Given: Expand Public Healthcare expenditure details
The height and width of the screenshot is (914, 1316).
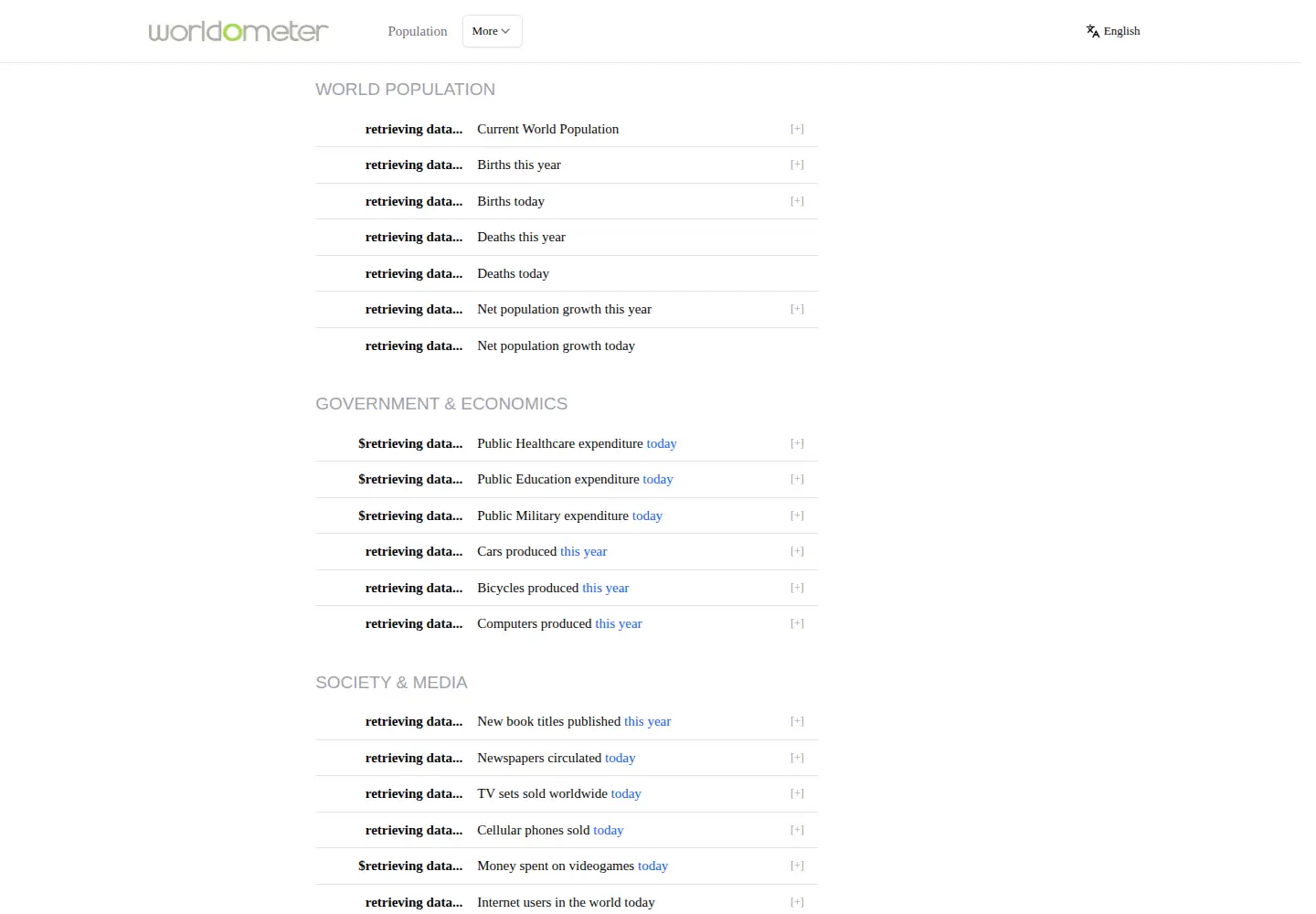Looking at the screenshot, I should [797, 443].
